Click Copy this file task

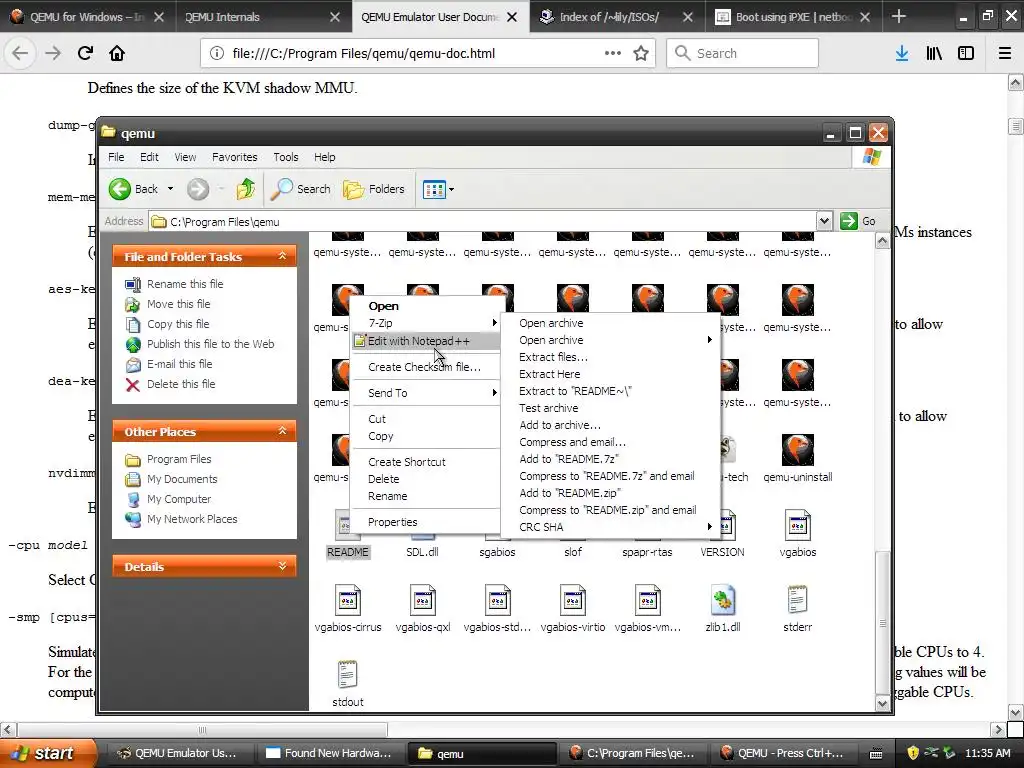pos(178,324)
